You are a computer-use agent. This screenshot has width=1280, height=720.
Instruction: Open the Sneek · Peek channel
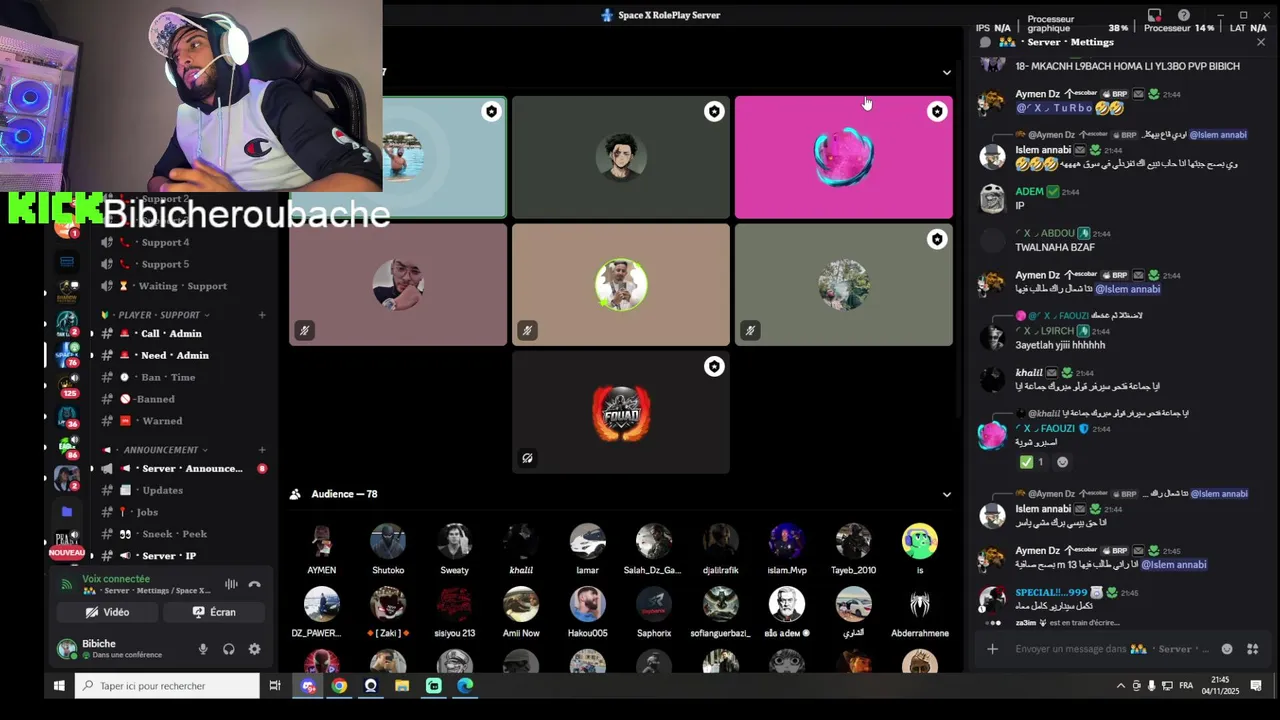point(174,534)
